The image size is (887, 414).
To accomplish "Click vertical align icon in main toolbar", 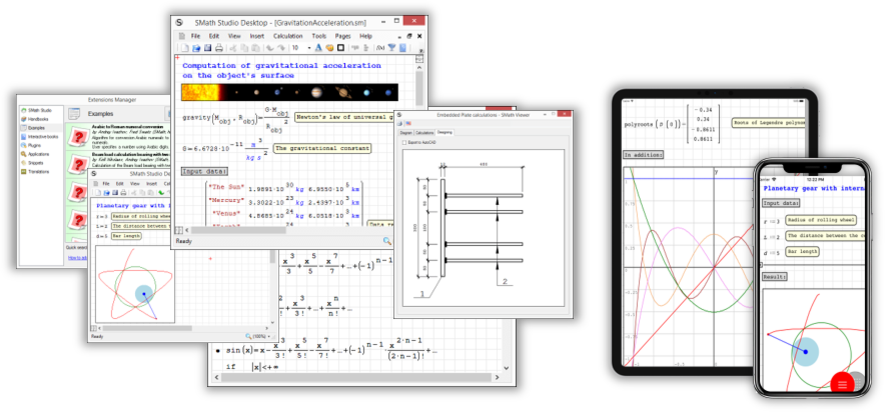I will pyautogui.click(x=367, y=48).
